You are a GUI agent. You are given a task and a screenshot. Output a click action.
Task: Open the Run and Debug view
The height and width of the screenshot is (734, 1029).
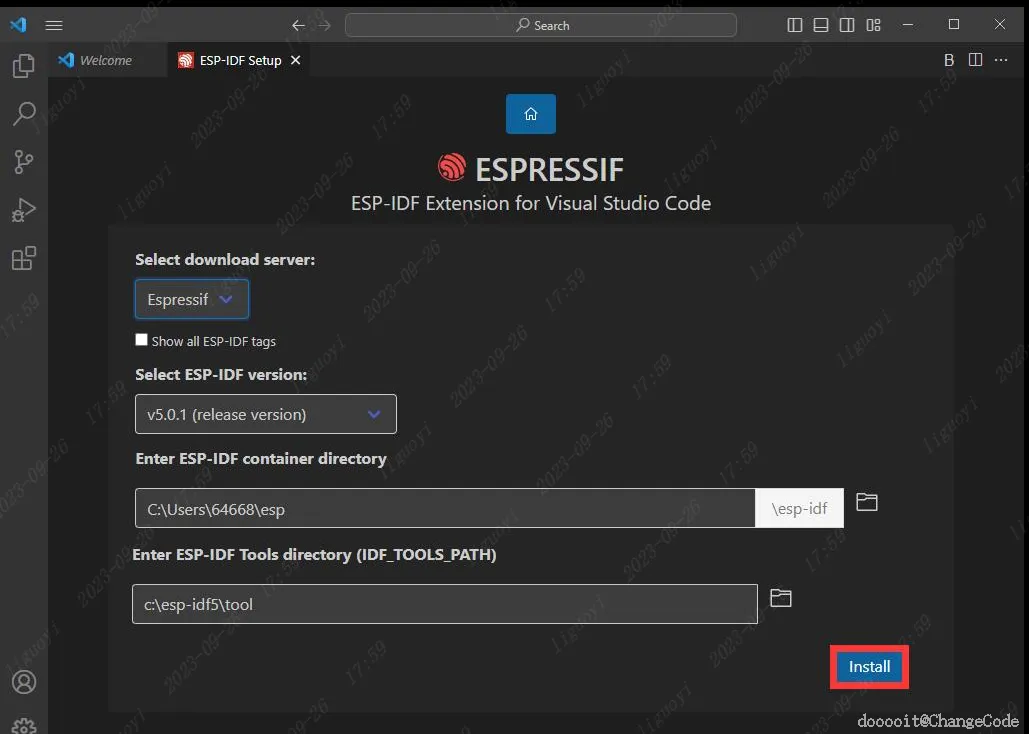click(24, 210)
